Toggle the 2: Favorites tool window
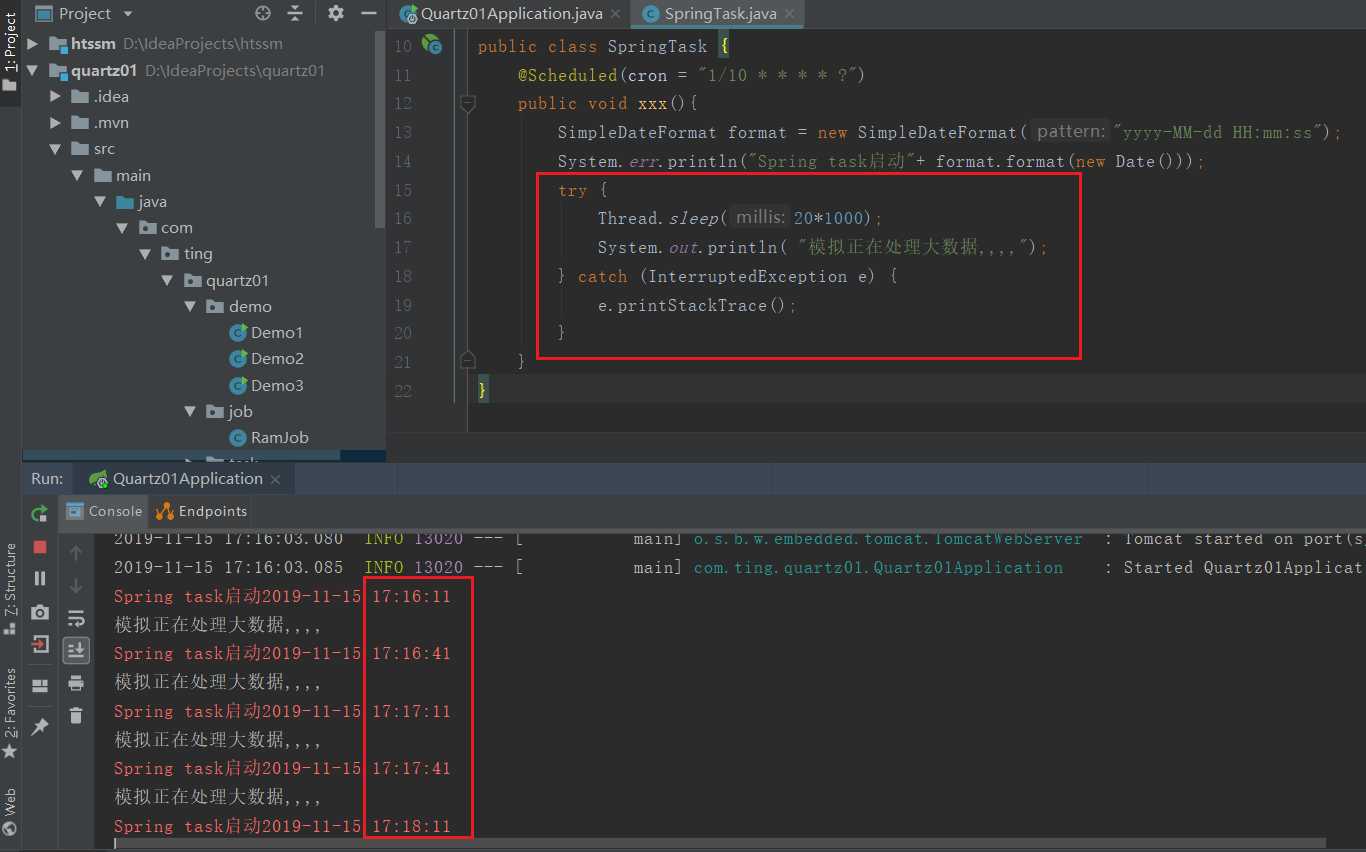This screenshot has width=1366, height=852. [10, 713]
